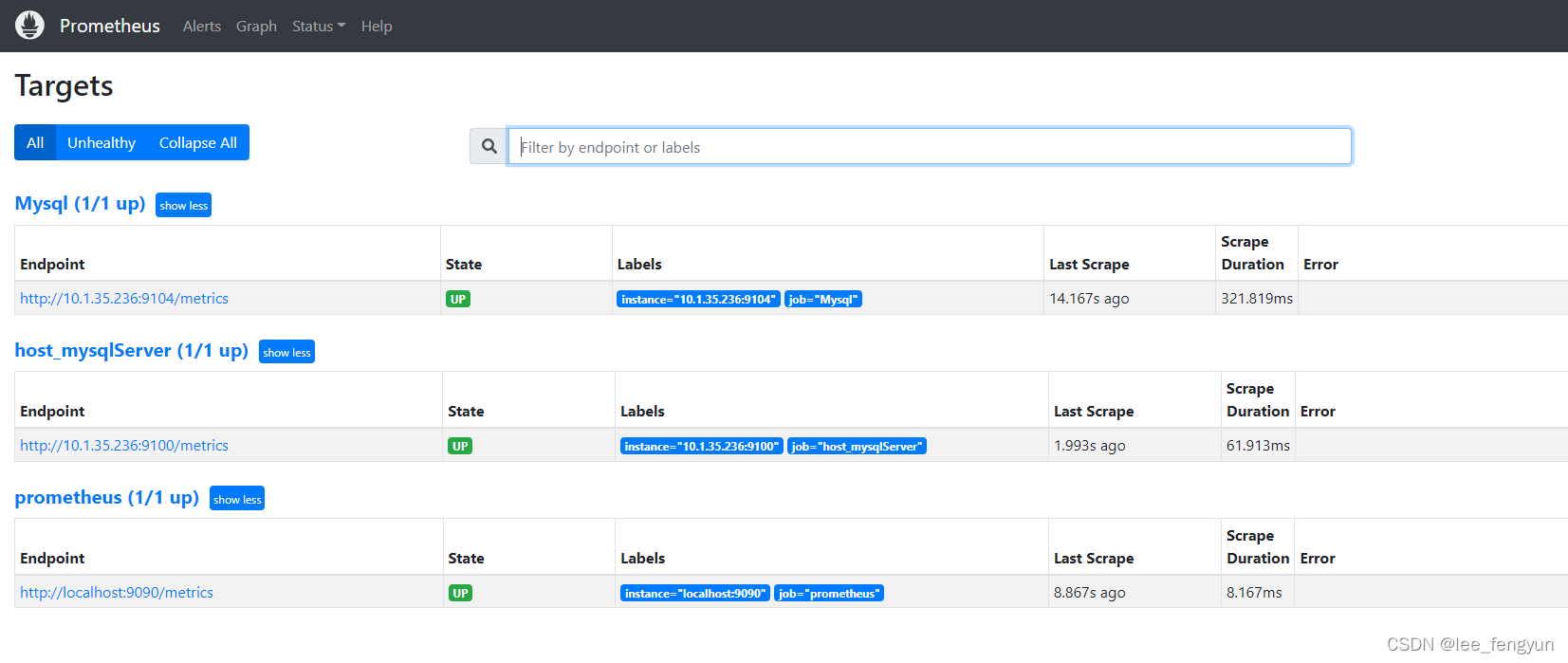Click last scrape value 8.867s ago
Screen dimensions: 1568x663
tap(1090, 592)
